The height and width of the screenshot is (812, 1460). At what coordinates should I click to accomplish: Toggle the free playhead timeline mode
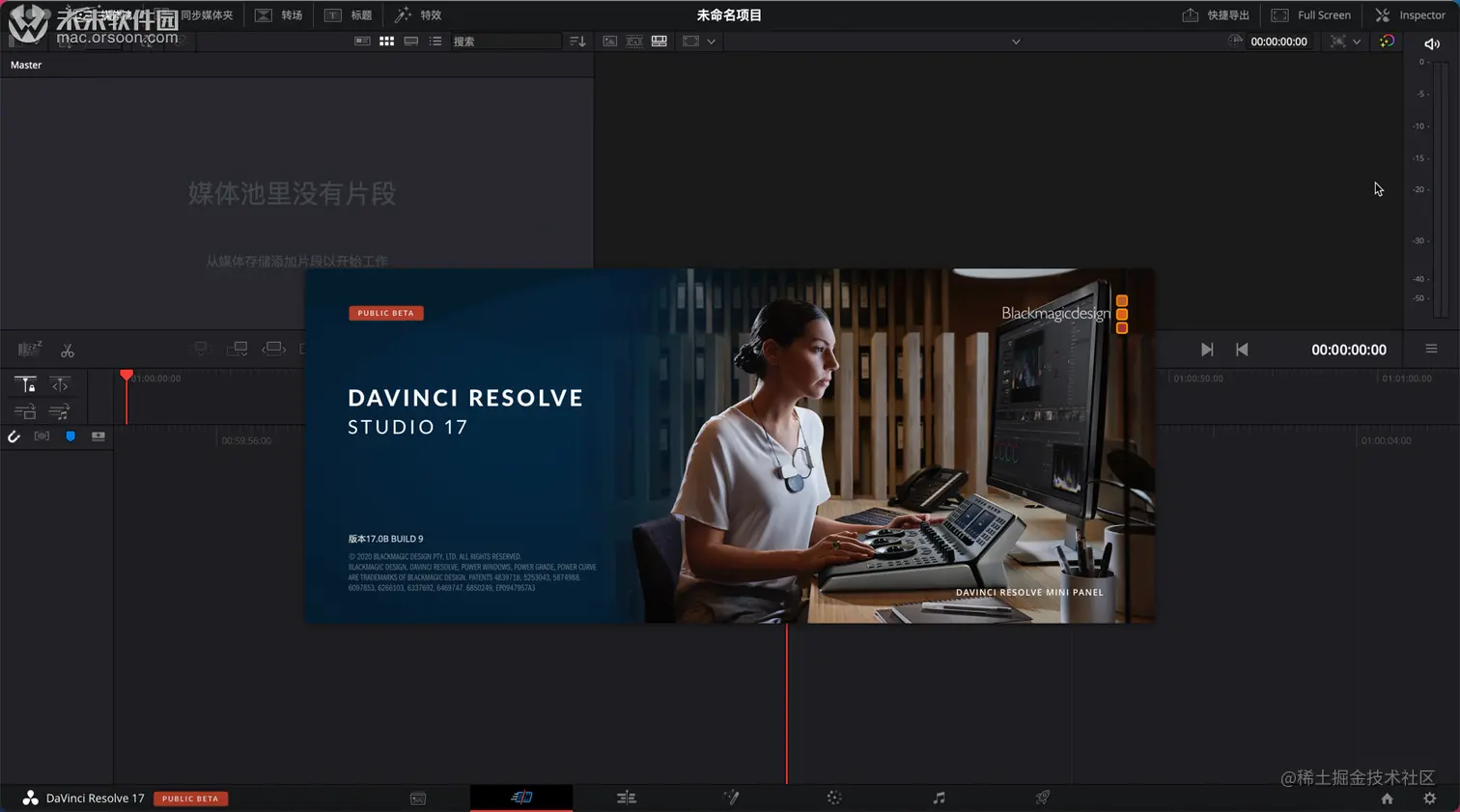tap(60, 384)
